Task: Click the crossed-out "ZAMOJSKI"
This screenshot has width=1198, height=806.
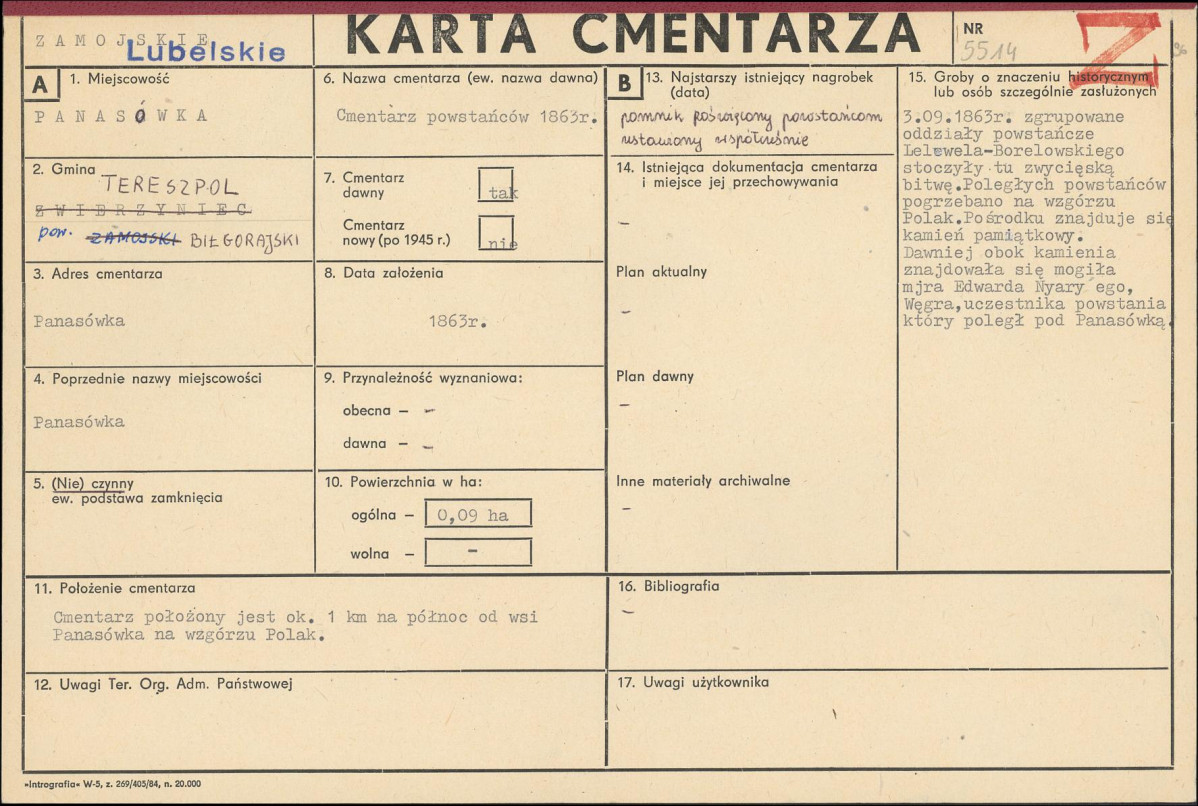Action: pos(134,239)
